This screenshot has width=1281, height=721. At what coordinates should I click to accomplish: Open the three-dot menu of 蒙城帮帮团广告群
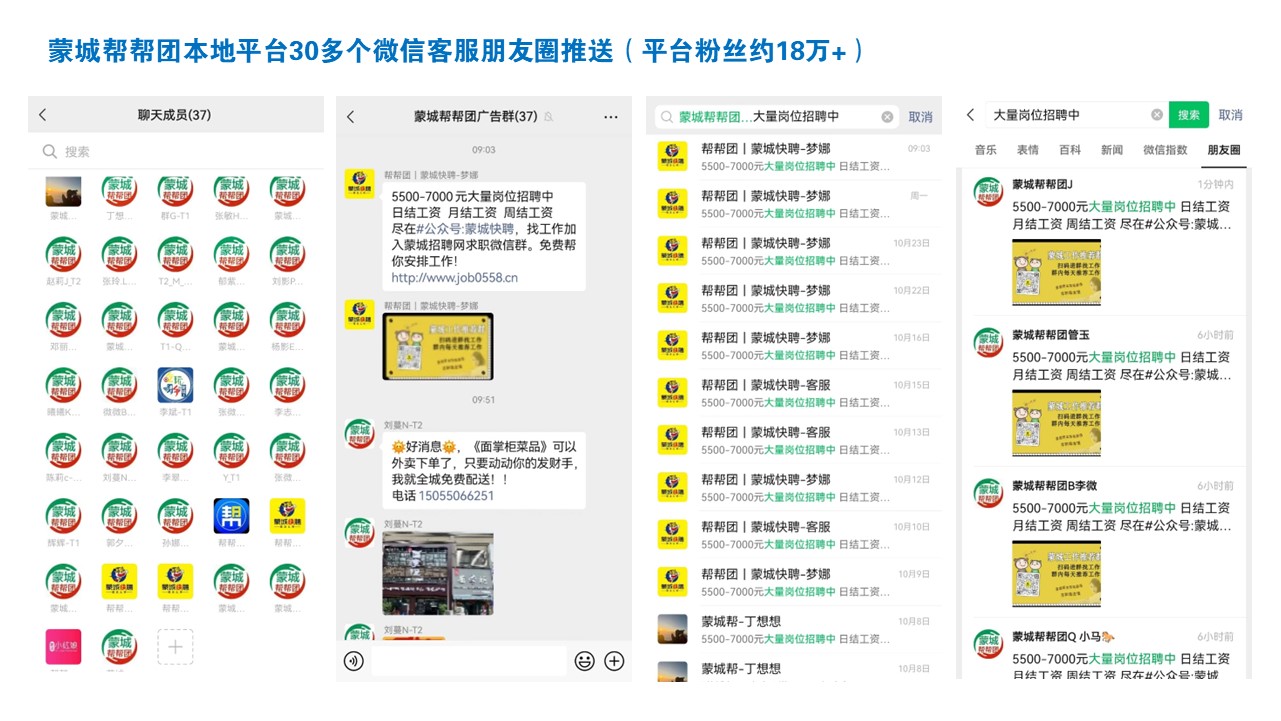[611, 117]
